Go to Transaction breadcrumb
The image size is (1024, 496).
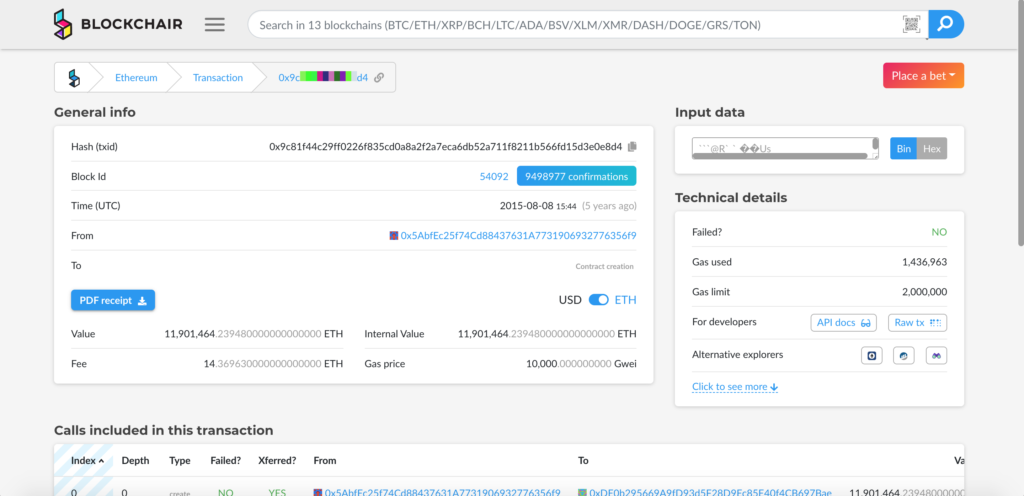[217, 78]
